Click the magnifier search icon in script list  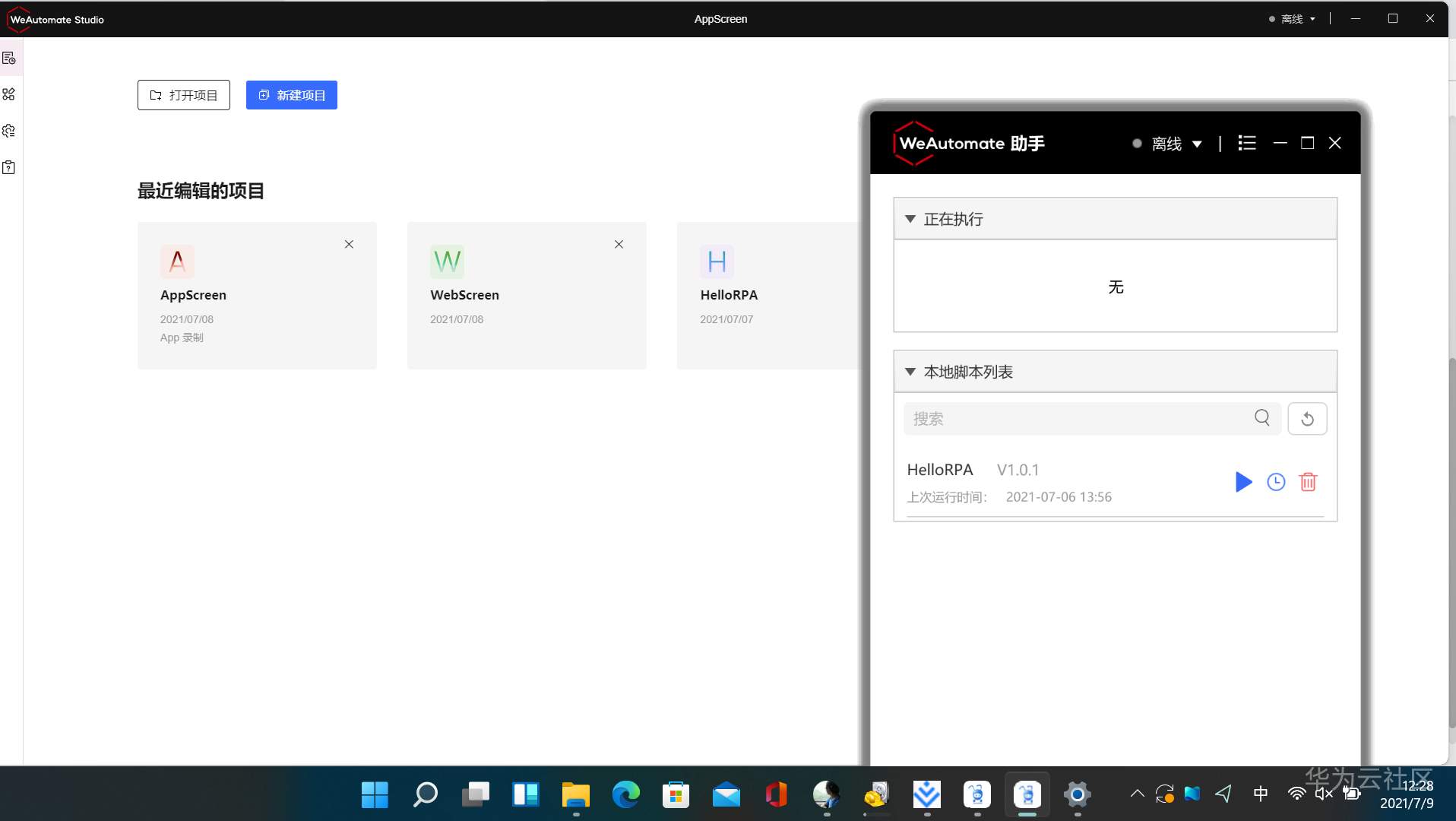1262,417
